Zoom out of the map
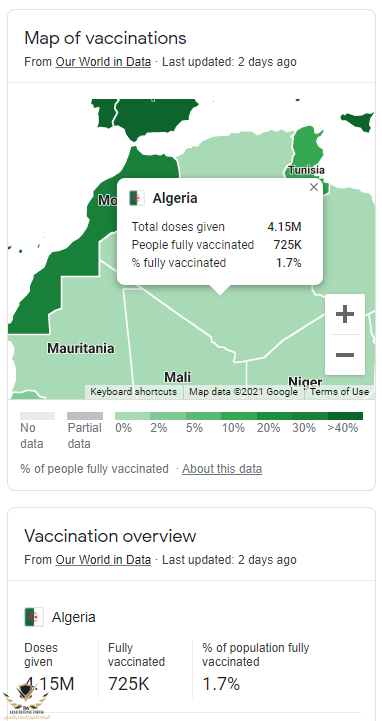The width and height of the screenshot is (382, 721). 345,355
